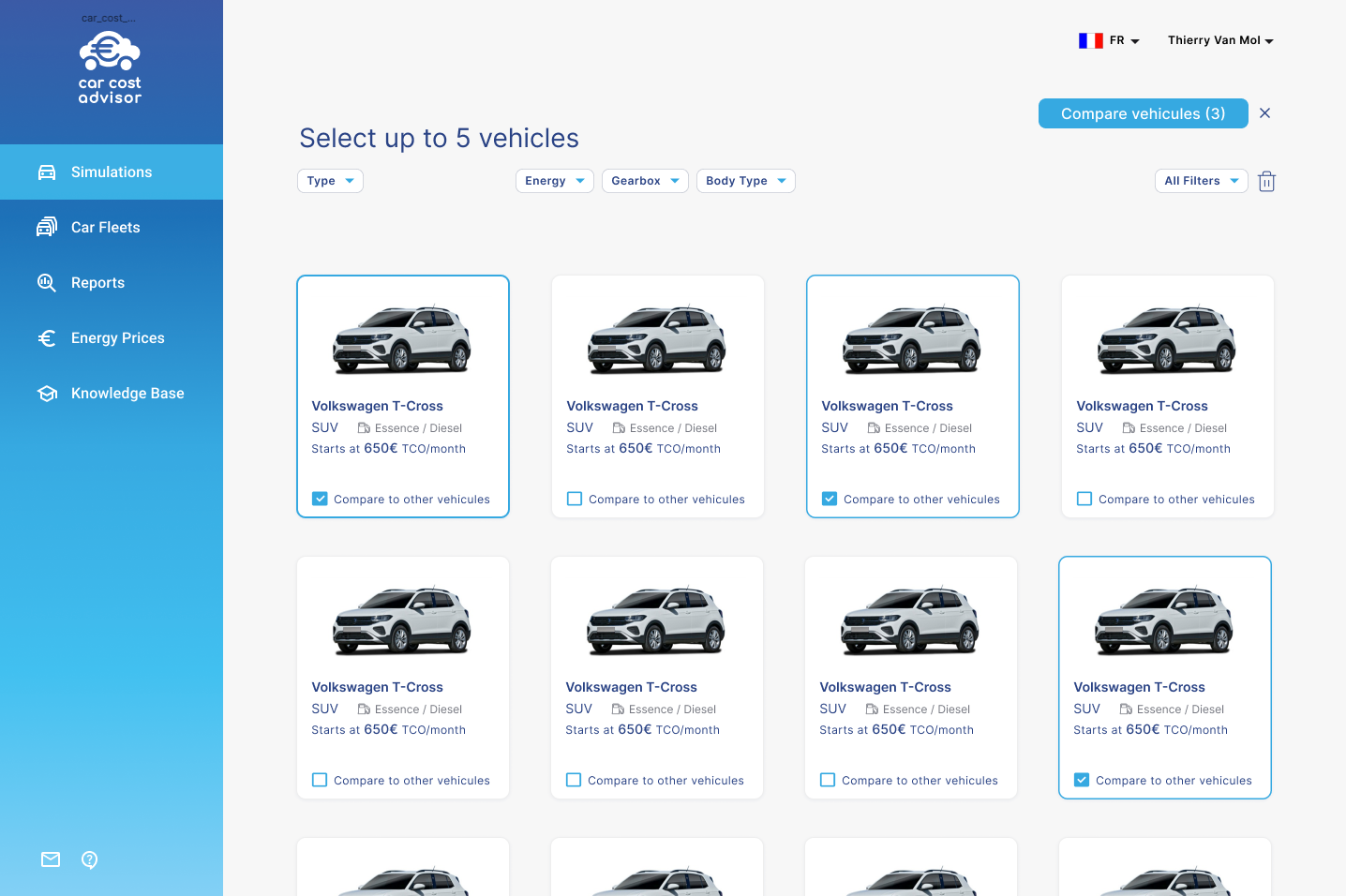Dismiss comparison with the X icon
Image resolution: width=1346 pixels, height=896 pixels.
(1264, 113)
